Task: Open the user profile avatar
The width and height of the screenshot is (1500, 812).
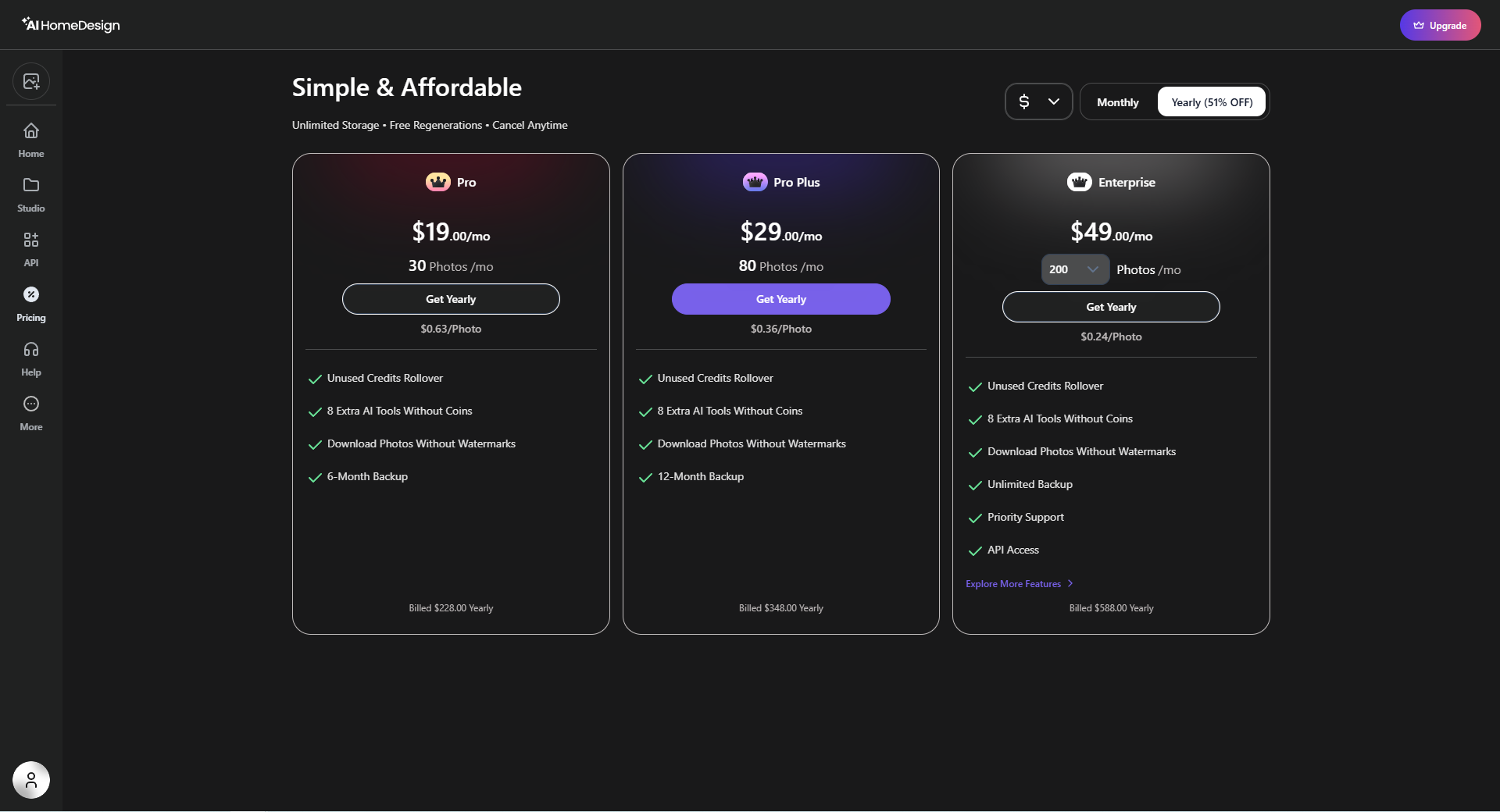Action: point(31,780)
